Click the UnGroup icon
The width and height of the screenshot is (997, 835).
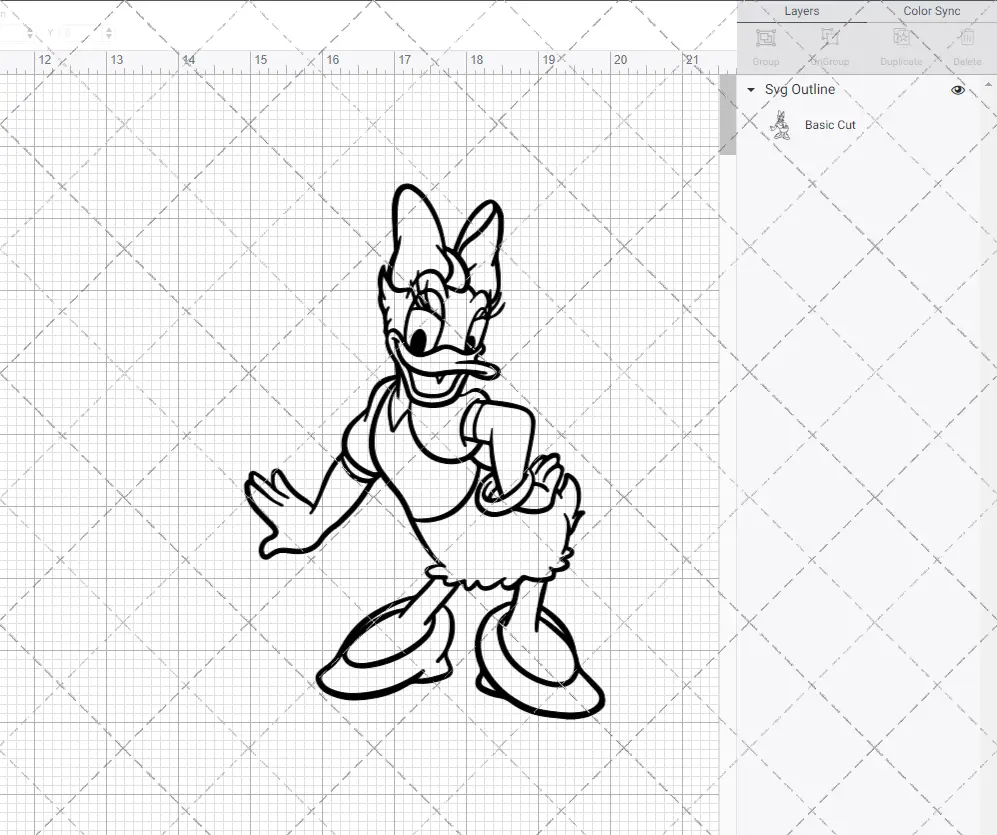click(x=830, y=38)
